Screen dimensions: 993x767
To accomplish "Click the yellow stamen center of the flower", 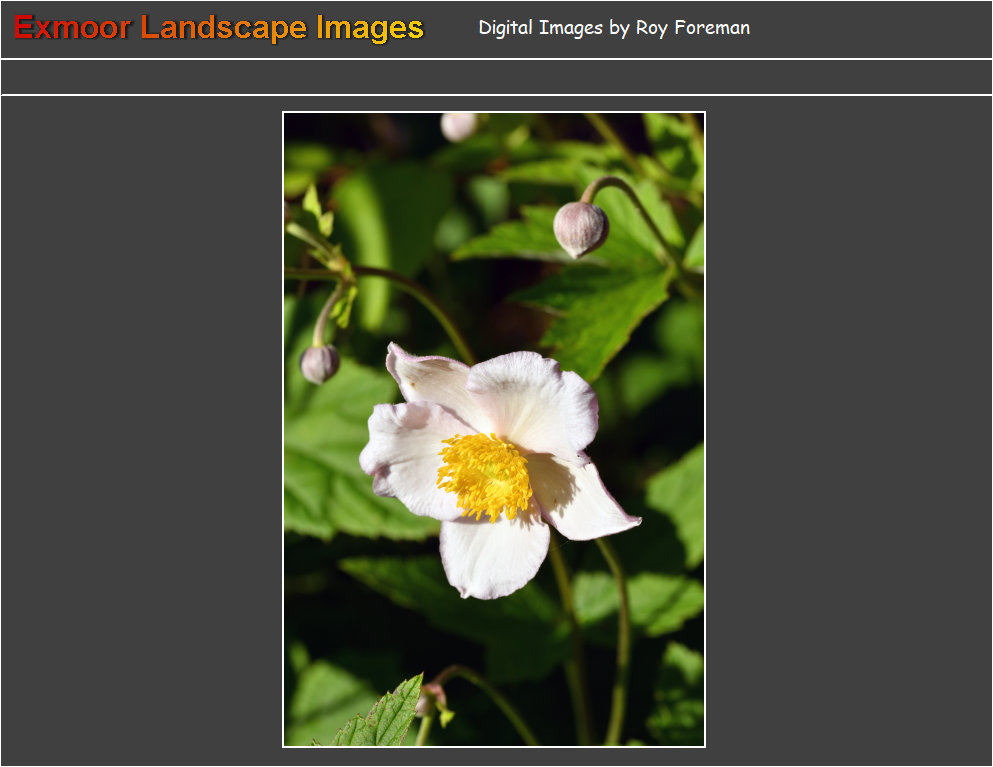I will click(x=485, y=476).
